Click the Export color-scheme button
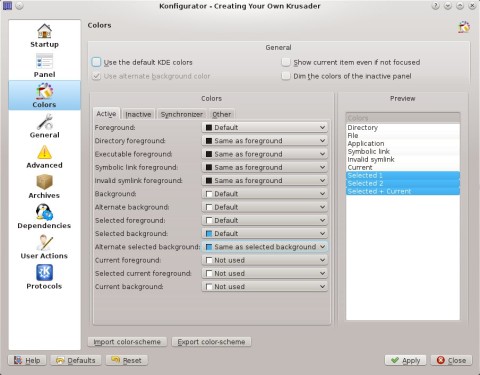The width and height of the screenshot is (480, 375). 211,342
